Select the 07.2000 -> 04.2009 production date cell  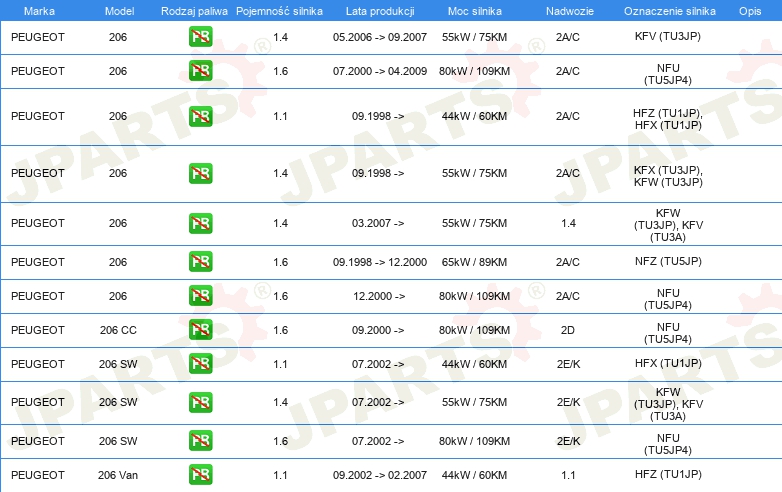(380, 71)
